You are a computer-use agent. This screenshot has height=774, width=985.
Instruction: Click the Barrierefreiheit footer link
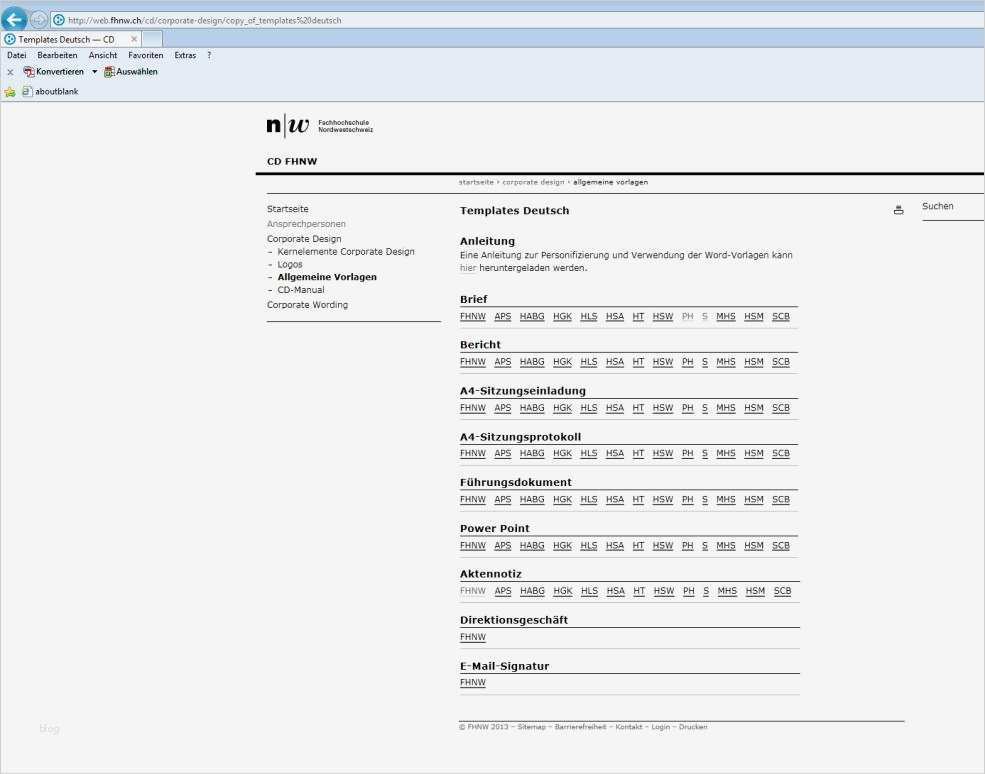click(x=580, y=727)
